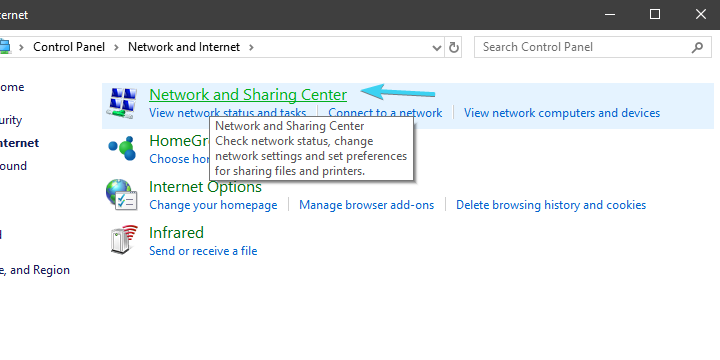Click the Network and Internet breadcrumb
This screenshot has height=360, width=720.
(184, 47)
